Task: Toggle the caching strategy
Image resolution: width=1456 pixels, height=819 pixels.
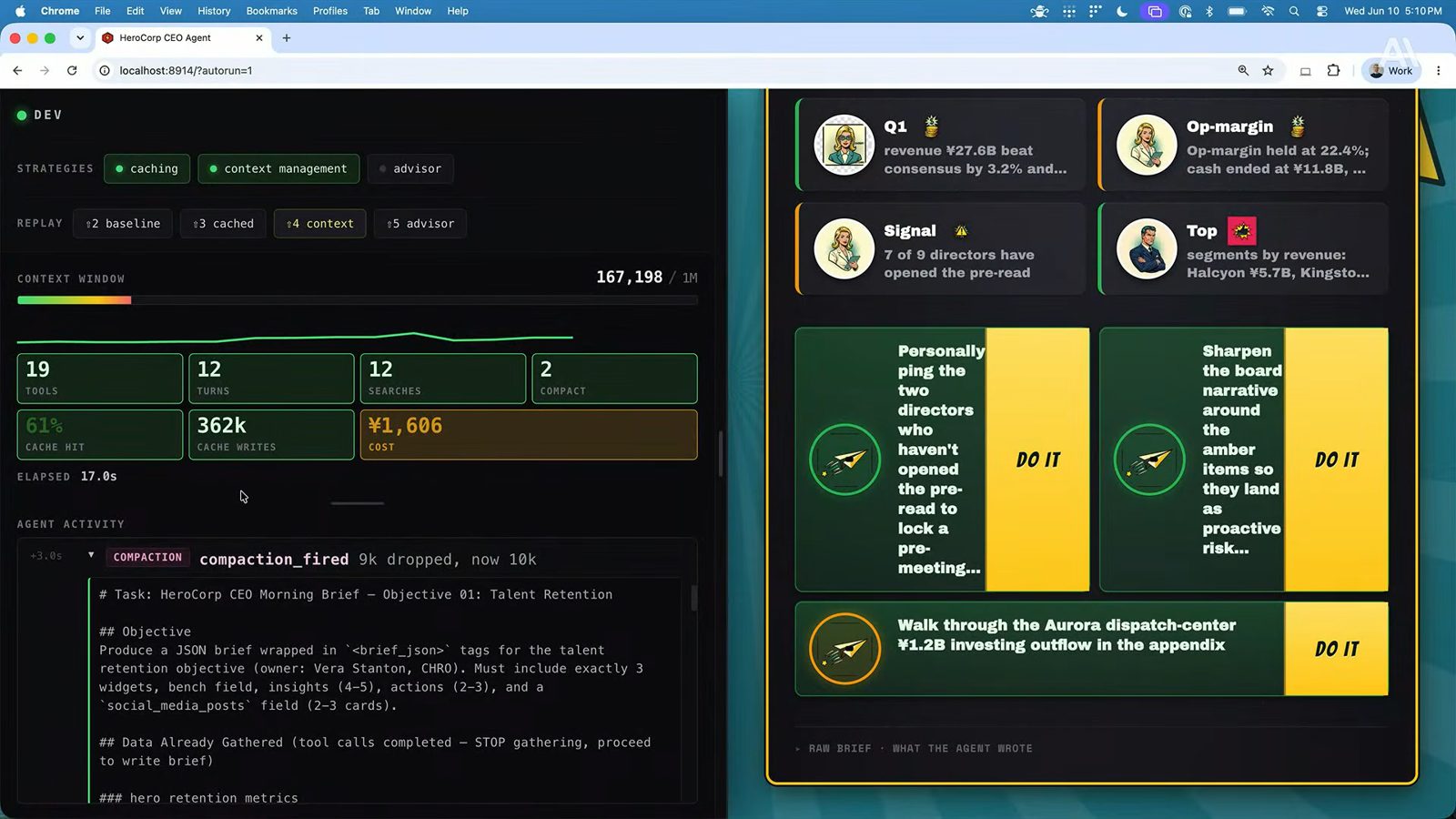Action: pyautogui.click(x=147, y=168)
